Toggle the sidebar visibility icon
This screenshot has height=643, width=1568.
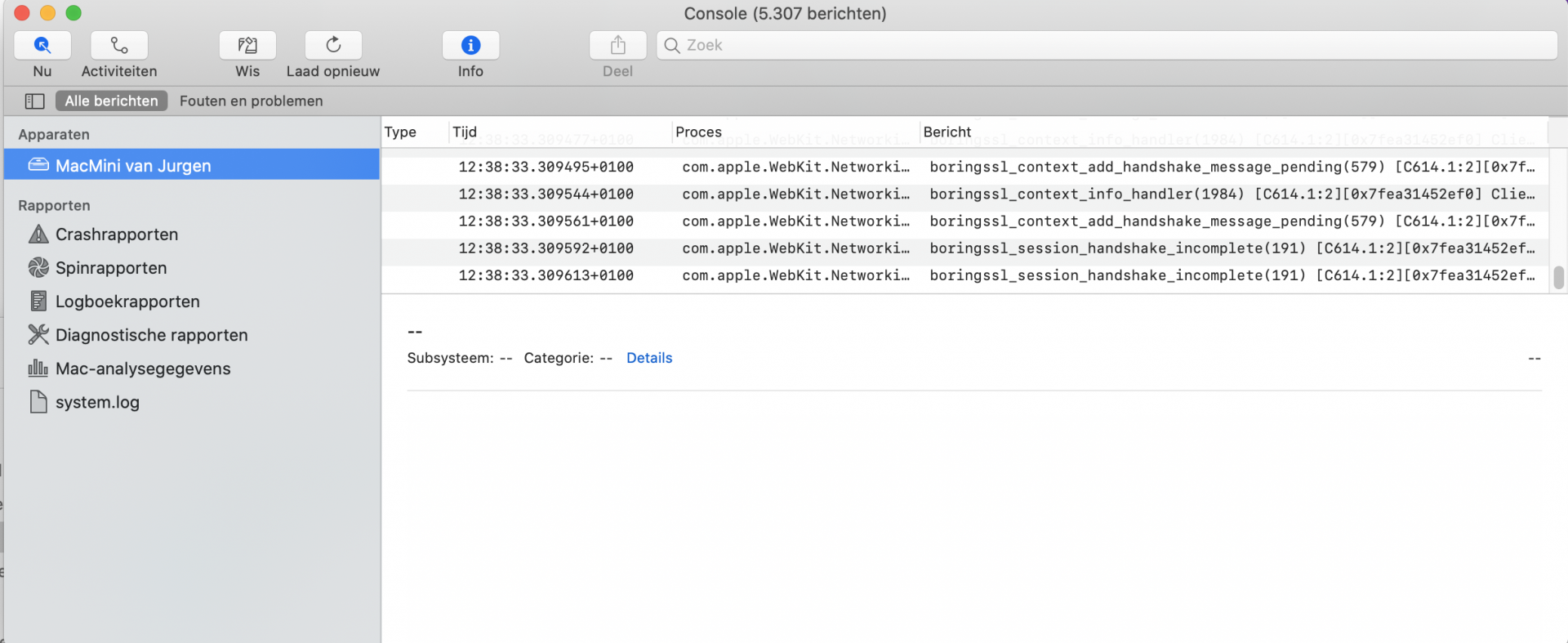pos(34,101)
